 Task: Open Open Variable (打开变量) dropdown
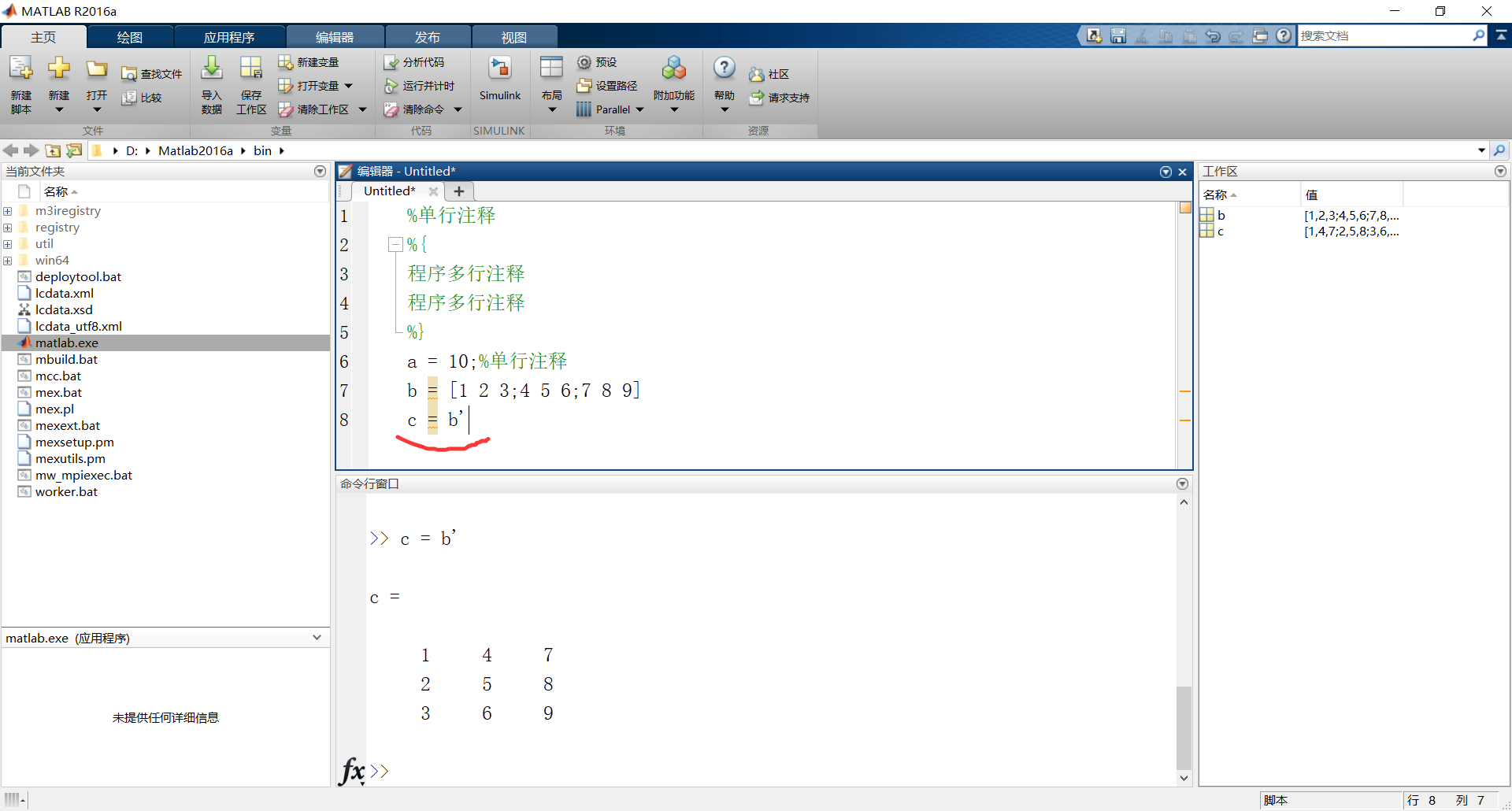(x=349, y=86)
